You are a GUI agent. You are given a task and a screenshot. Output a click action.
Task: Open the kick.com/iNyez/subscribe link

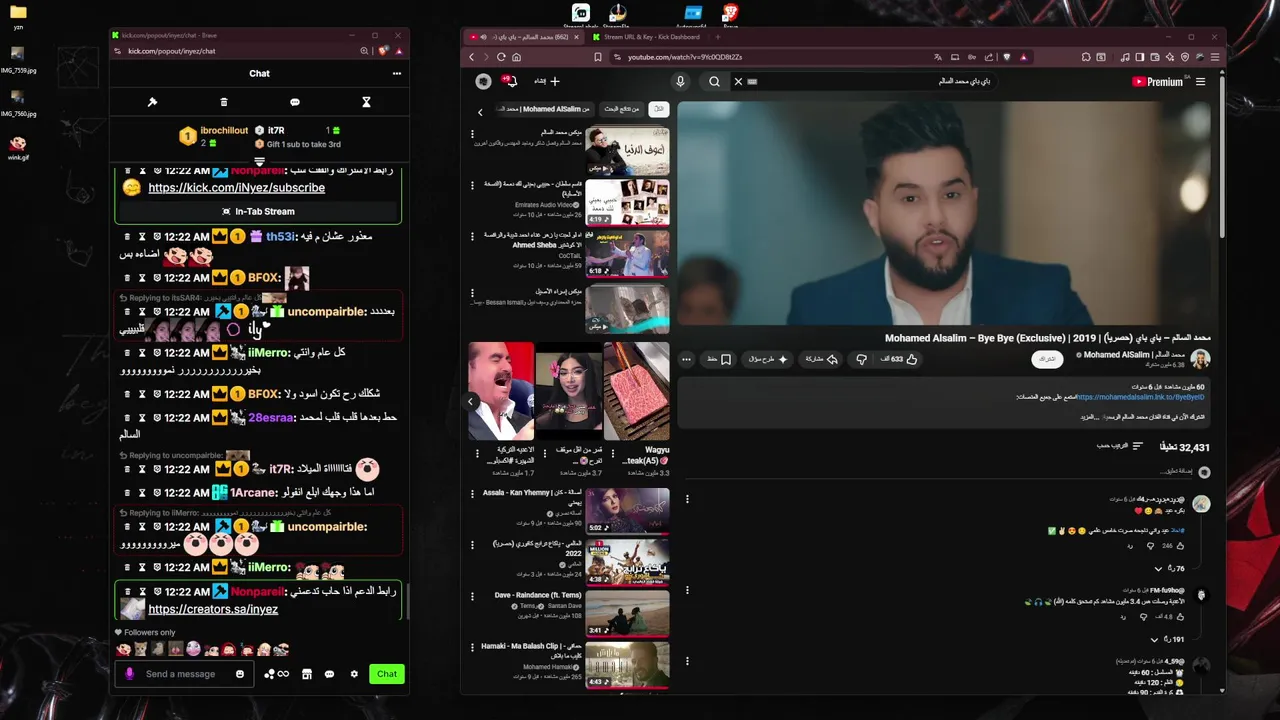pyautogui.click(x=236, y=188)
